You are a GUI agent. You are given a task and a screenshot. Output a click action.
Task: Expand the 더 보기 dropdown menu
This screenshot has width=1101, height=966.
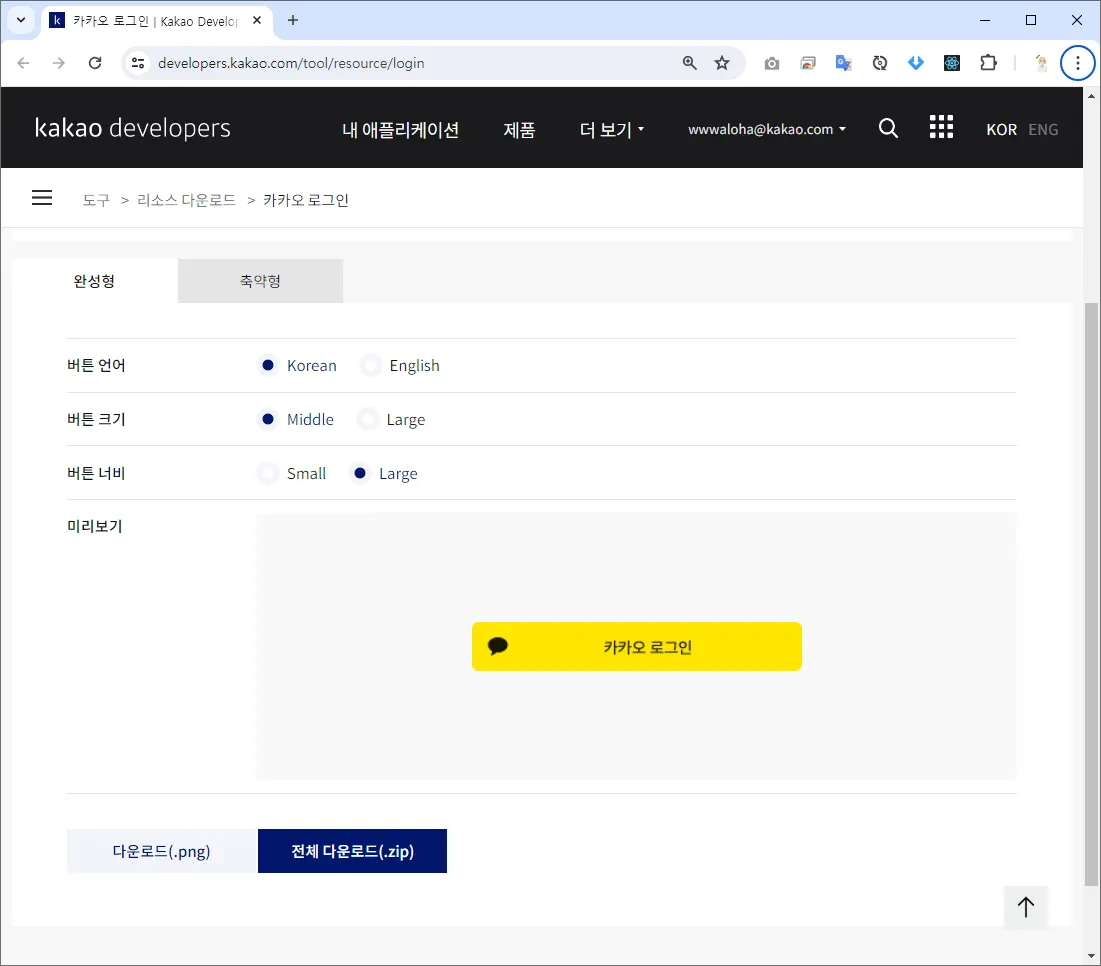(612, 130)
